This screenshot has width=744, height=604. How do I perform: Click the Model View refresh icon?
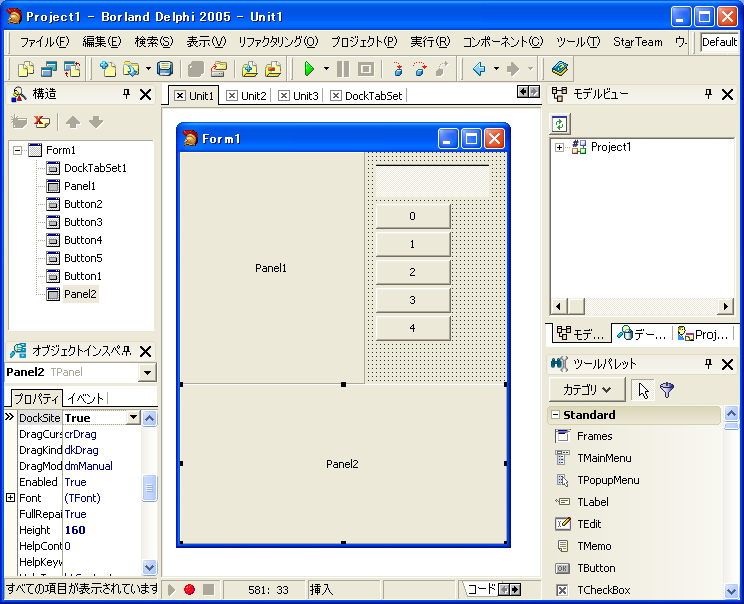[560, 124]
